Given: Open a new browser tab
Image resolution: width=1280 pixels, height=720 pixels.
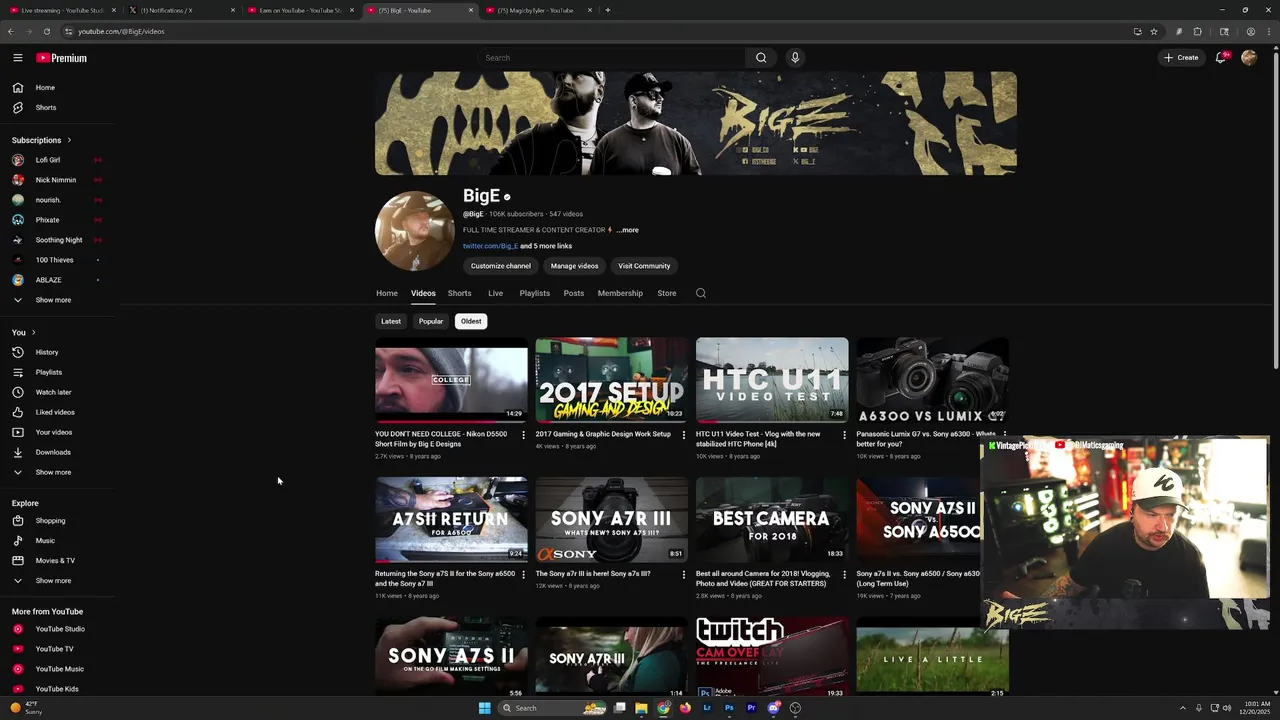Looking at the screenshot, I should point(608,10).
